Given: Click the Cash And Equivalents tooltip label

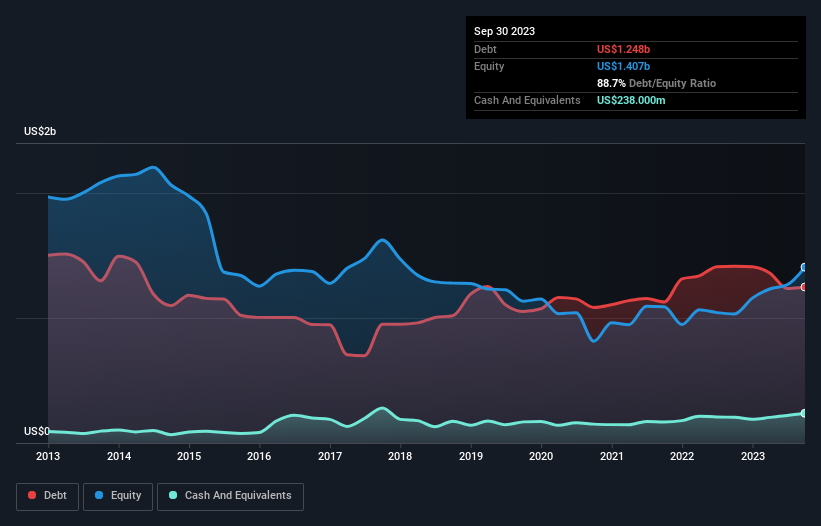Looking at the screenshot, I should pyautogui.click(x=527, y=100).
